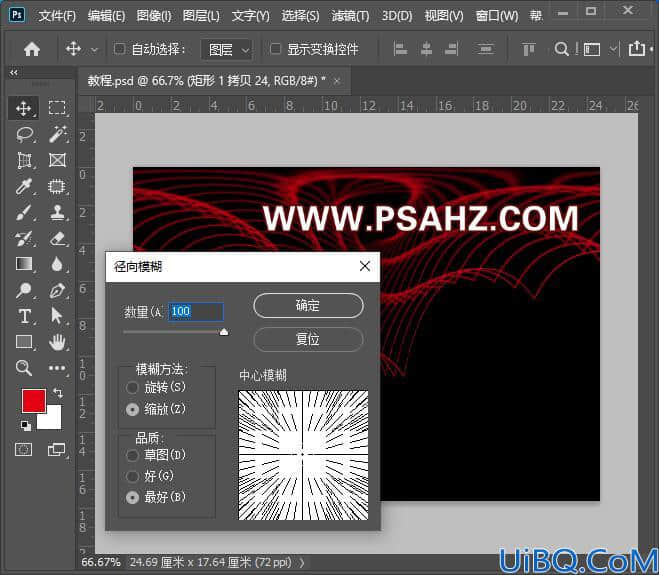
Task: Set blur center in 中心模糊 preview
Action: 303,455
